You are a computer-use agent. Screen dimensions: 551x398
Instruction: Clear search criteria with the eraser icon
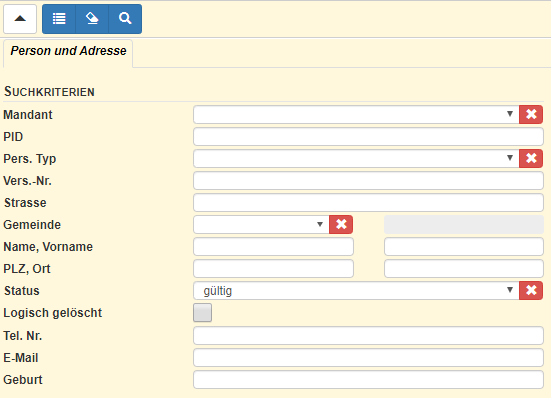[92, 19]
